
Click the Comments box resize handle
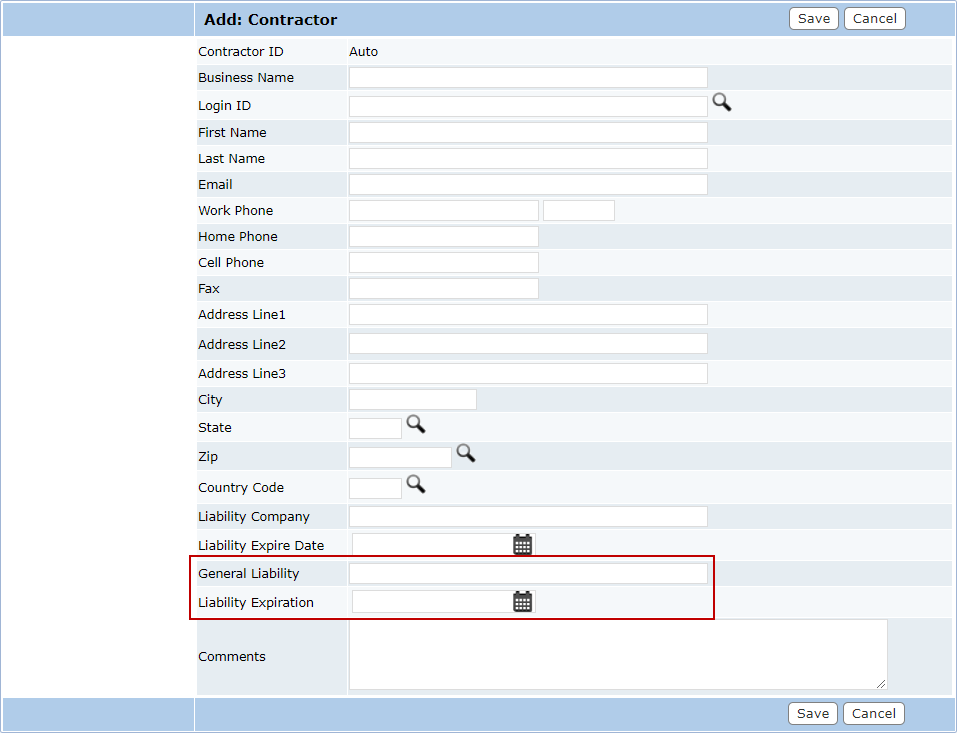[x=881, y=684]
